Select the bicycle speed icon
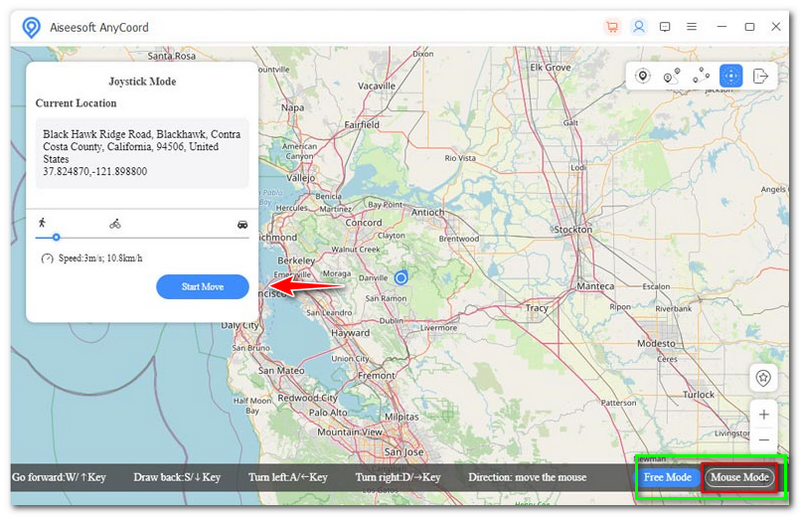 [x=115, y=224]
